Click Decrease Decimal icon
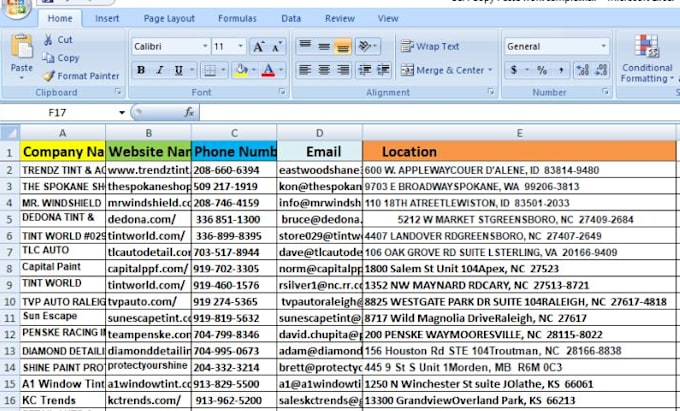The image size is (680, 411). (x=601, y=70)
